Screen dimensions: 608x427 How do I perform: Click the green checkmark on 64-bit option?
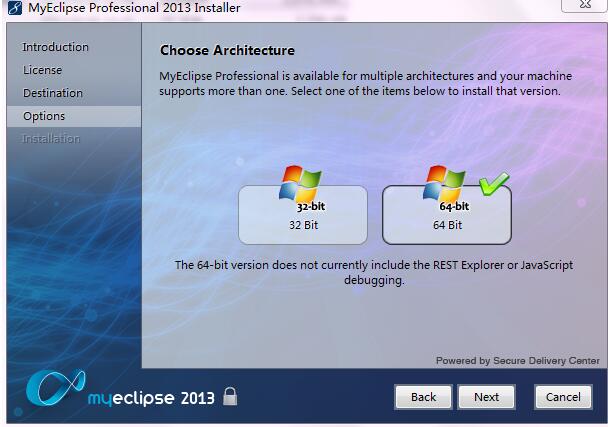(494, 183)
